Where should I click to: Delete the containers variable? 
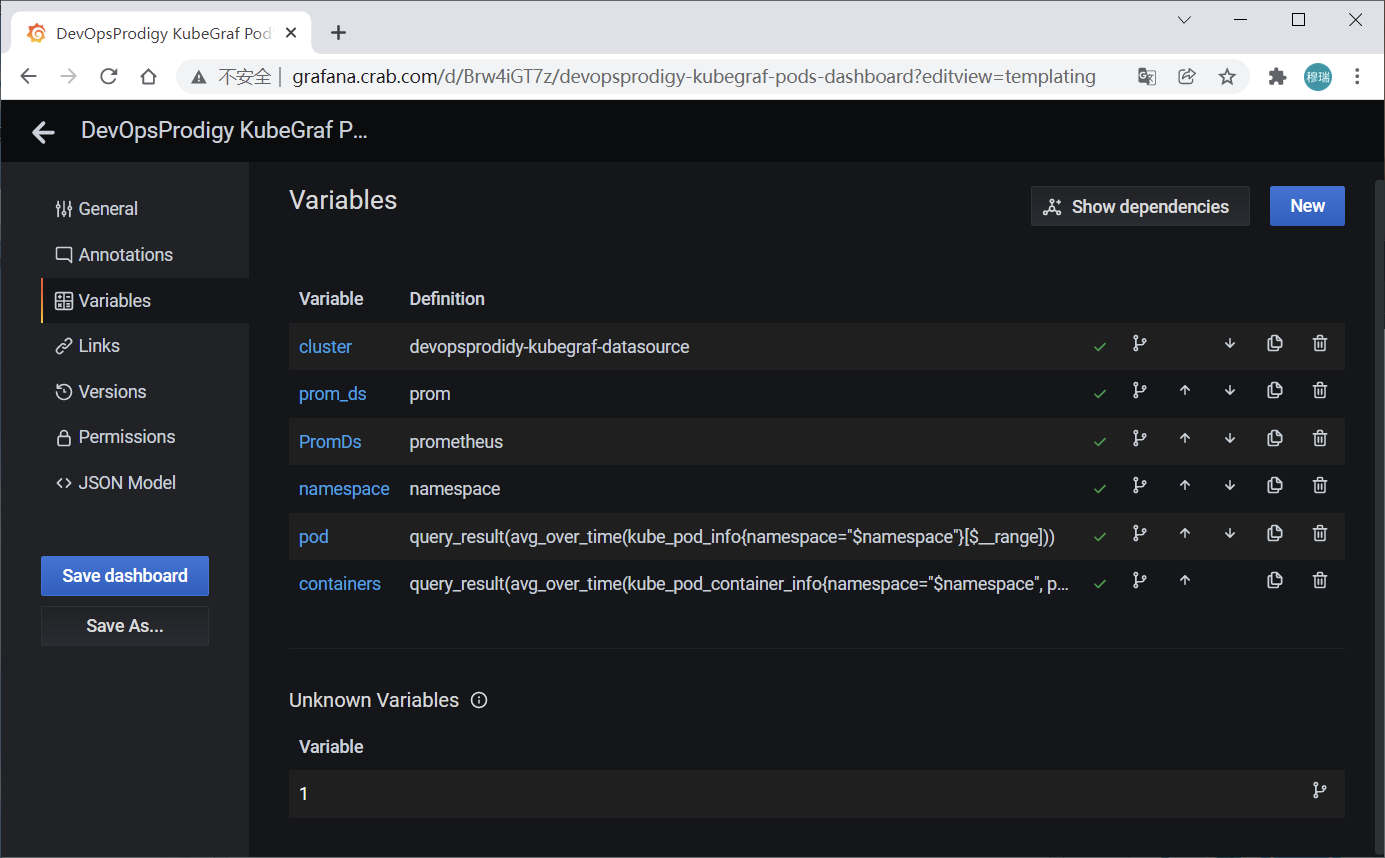pos(1320,580)
